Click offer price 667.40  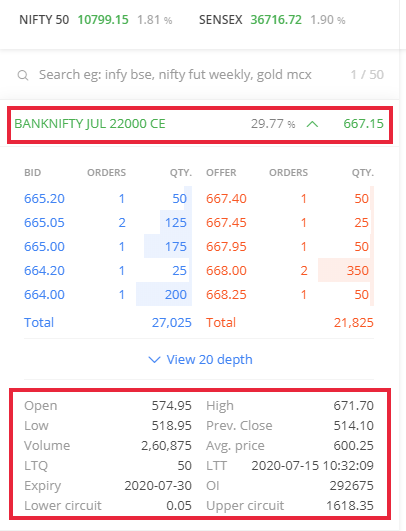(226, 199)
